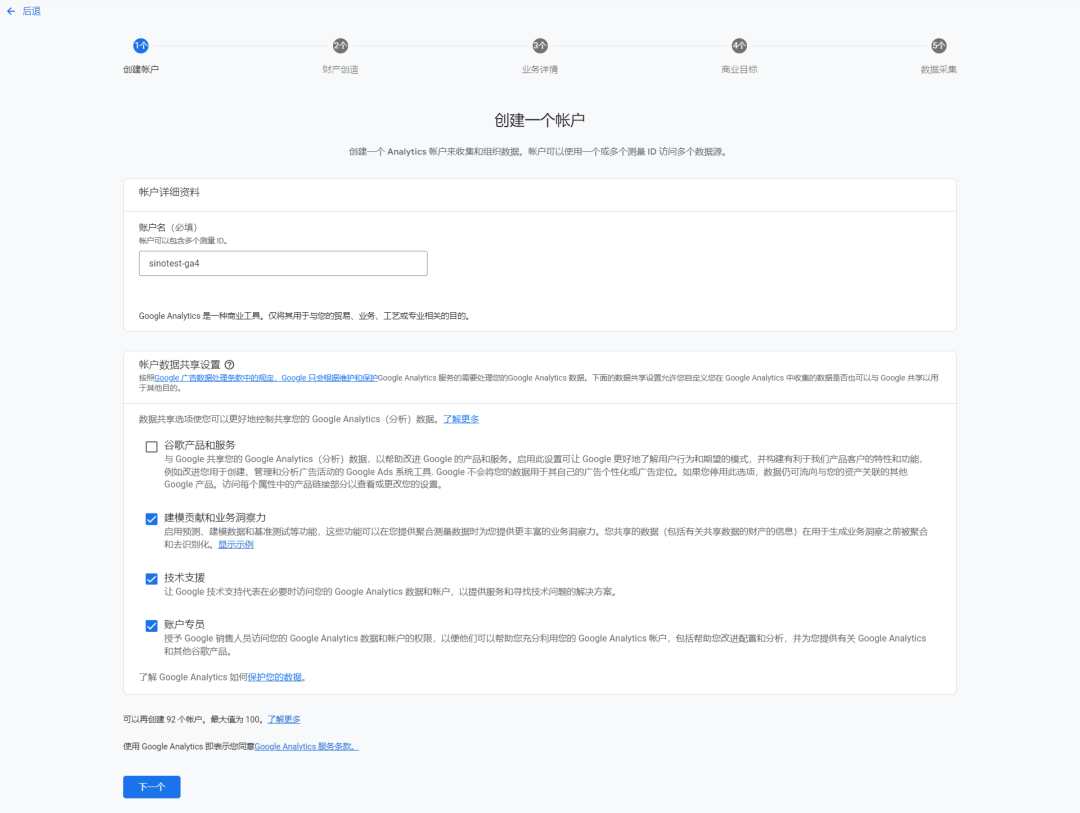This screenshot has height=813, width=1080.
Task: Uncheck the 技术支援 checkbox
Action: coord(152,579)
